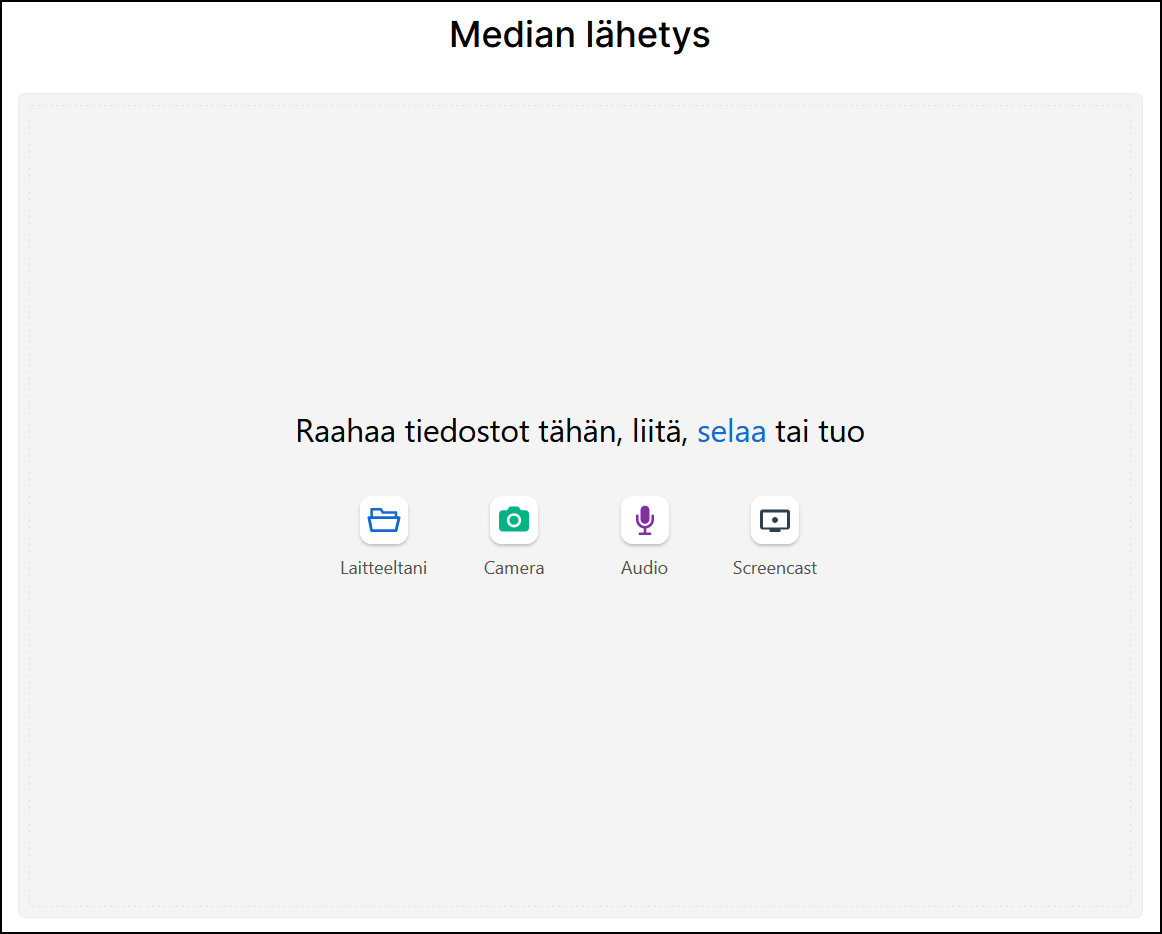
Task: Start Screencast via the monitor icon
Action: 775,520
